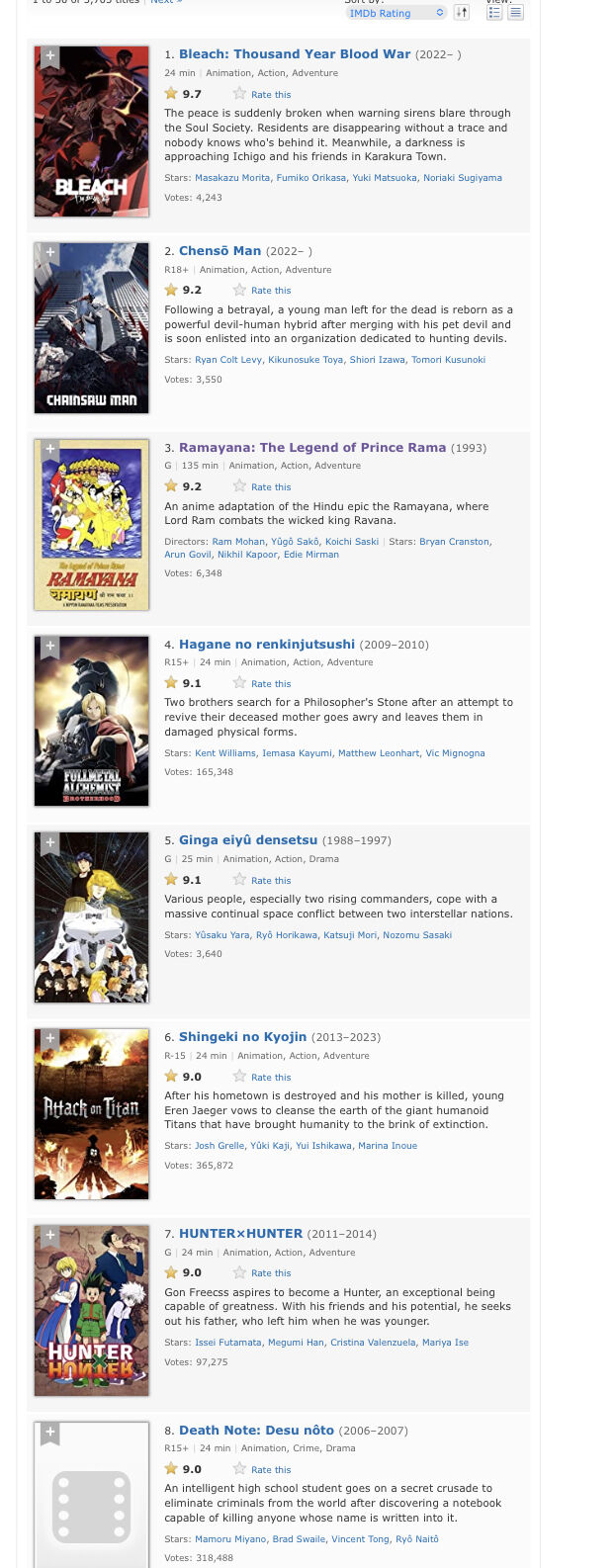Rate Death Note via Rate this star
This screenshot has width=616, height=1568.
pyautogui.click(x=262, y=1469)
